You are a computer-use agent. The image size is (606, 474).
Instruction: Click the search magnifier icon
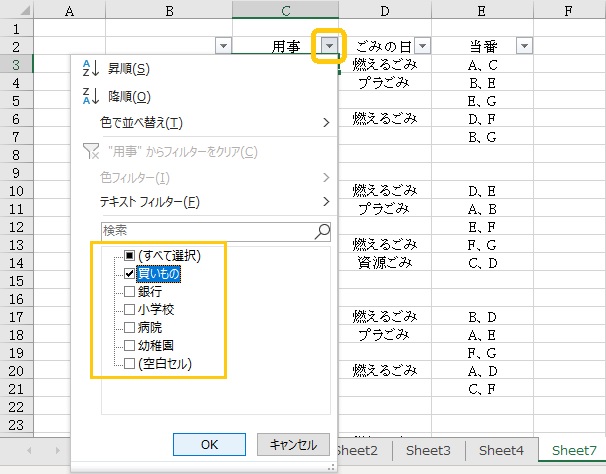(x=322, y=230)
